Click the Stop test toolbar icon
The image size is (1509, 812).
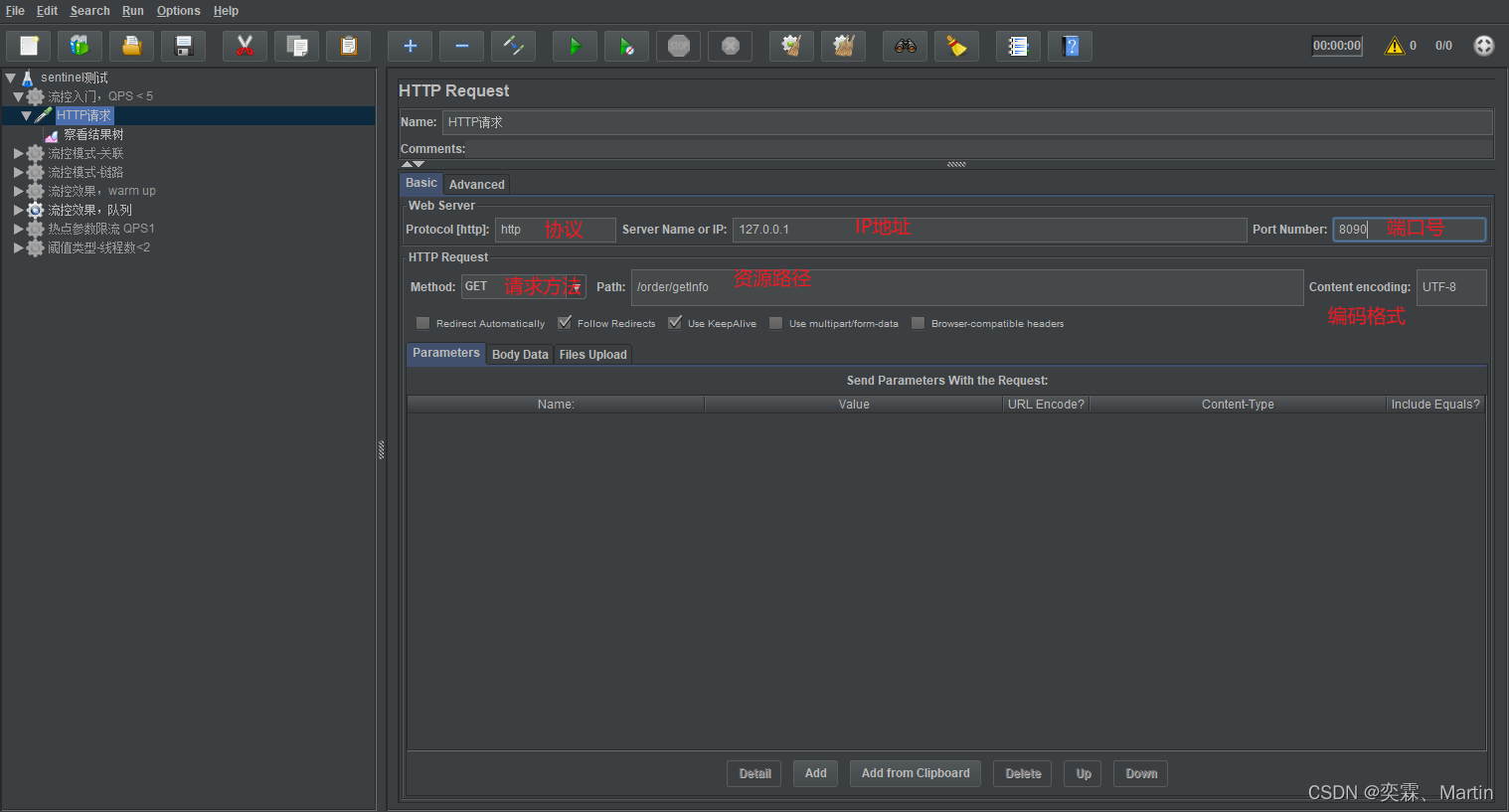click(679, 46)
